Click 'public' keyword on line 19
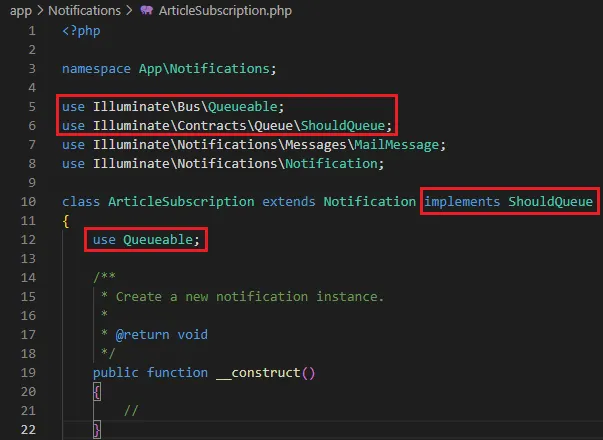The height and width of the screenshot is (440, 603). (x=116, y=372)
